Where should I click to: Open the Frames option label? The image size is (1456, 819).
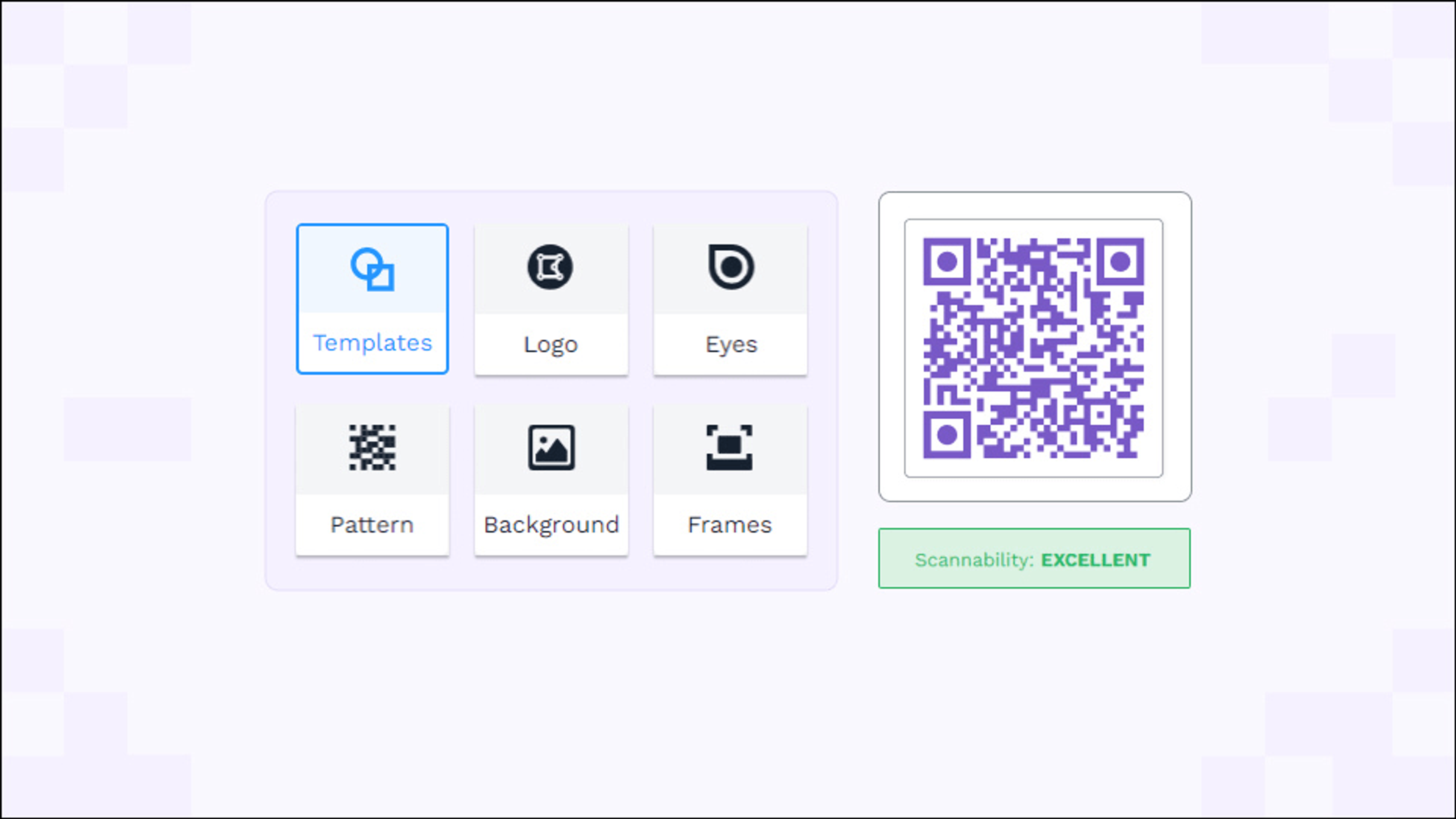pos(729,525)
